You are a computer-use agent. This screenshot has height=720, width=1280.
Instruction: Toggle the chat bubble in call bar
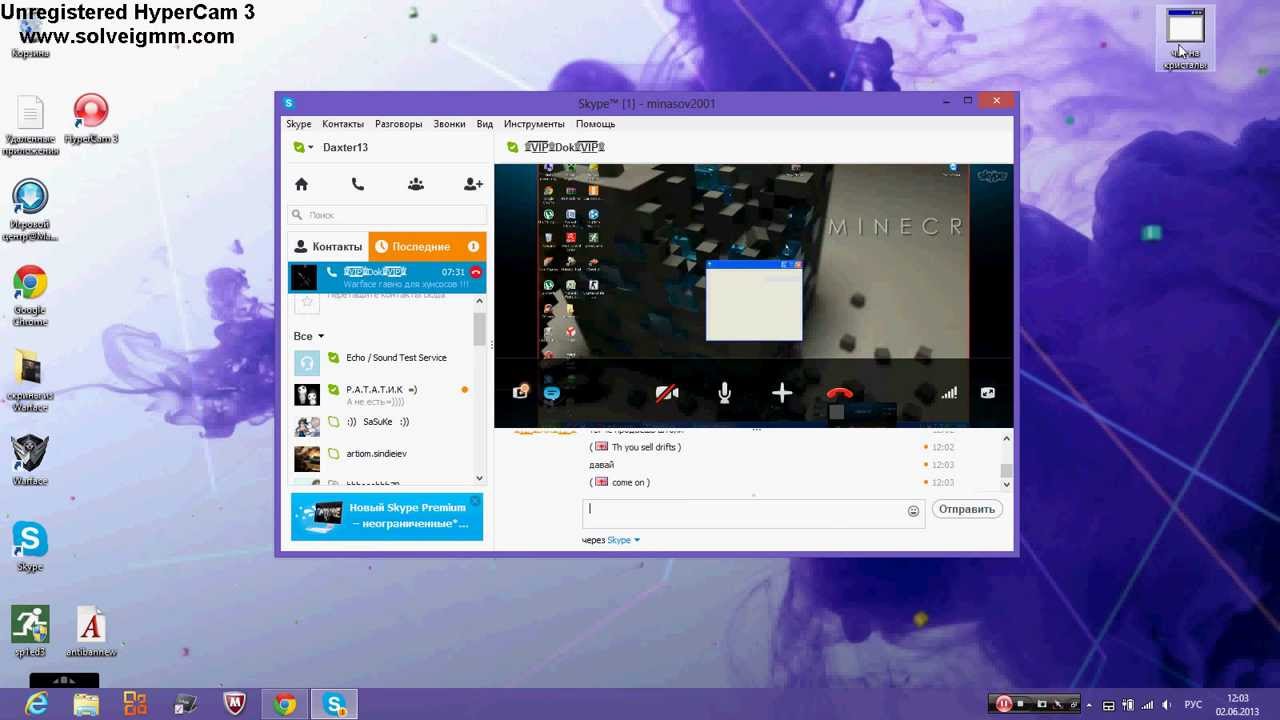pos(551,393)
